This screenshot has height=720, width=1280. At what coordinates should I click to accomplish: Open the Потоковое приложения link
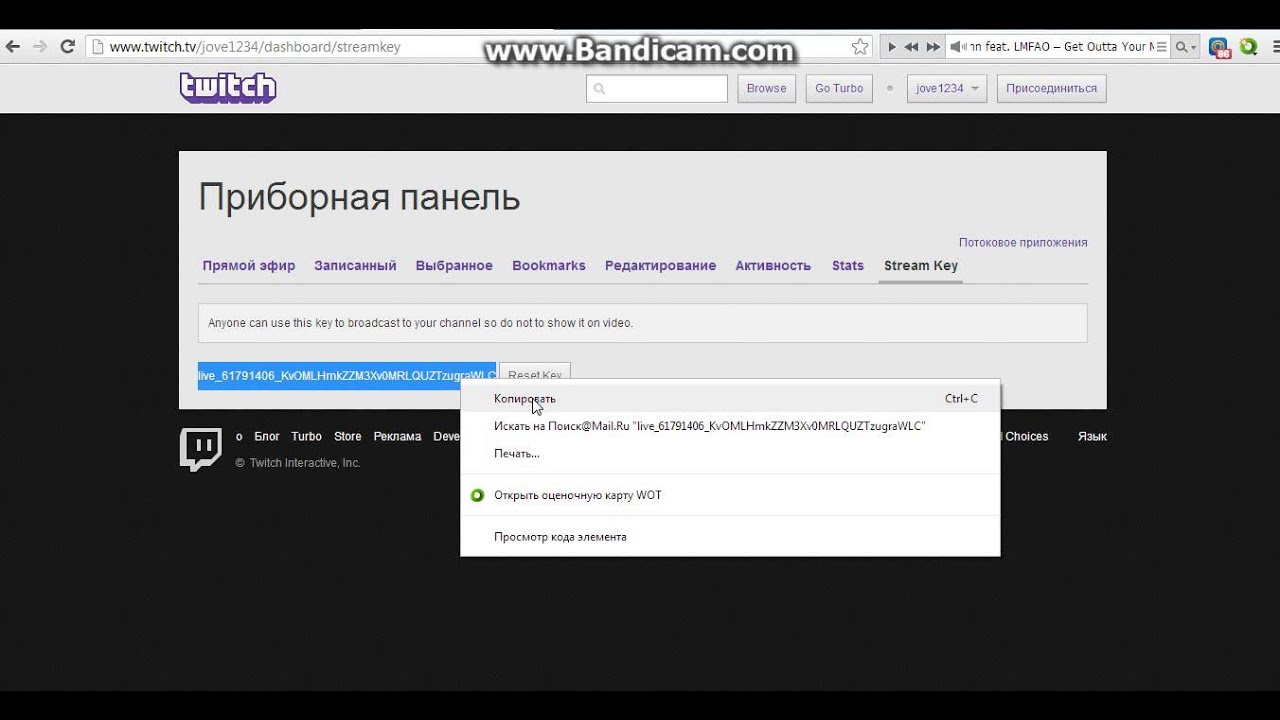(x=1023, y=242)
